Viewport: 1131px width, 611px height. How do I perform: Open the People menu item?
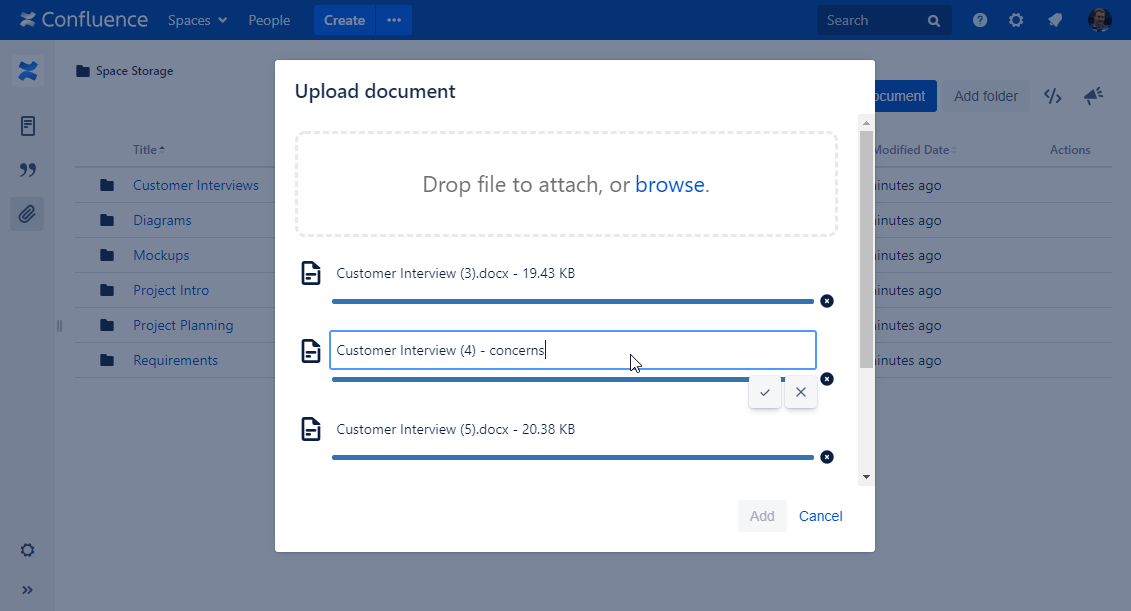tap(269, 20)
